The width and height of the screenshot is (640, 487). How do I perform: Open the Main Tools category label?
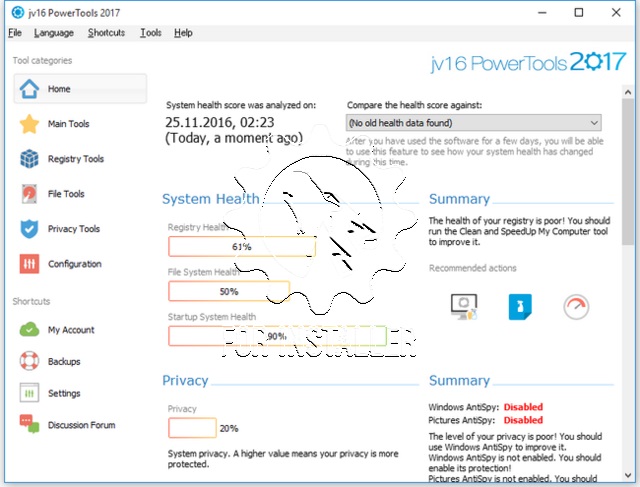[x=69, y=124]
